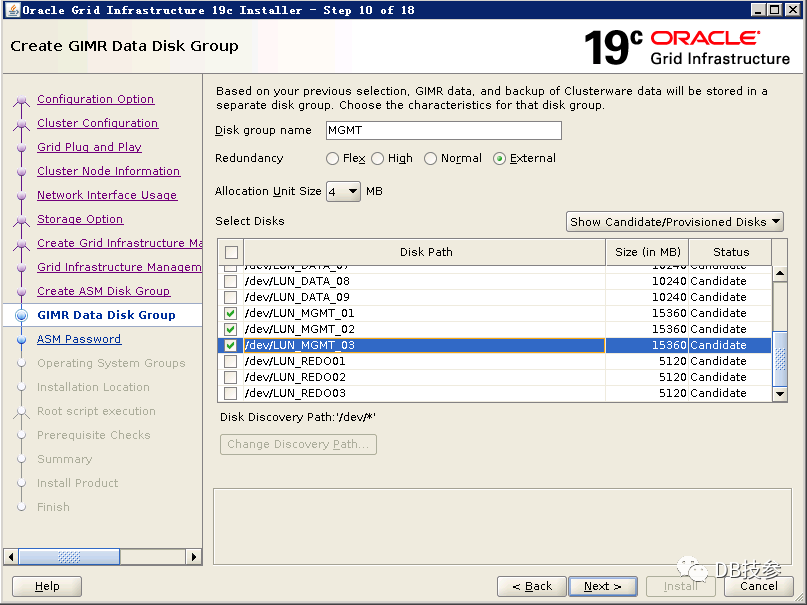Viewport: 807px width, 605px height.
Task: Click the Configuration Option step bullet icon
Action: coord(21,100)
